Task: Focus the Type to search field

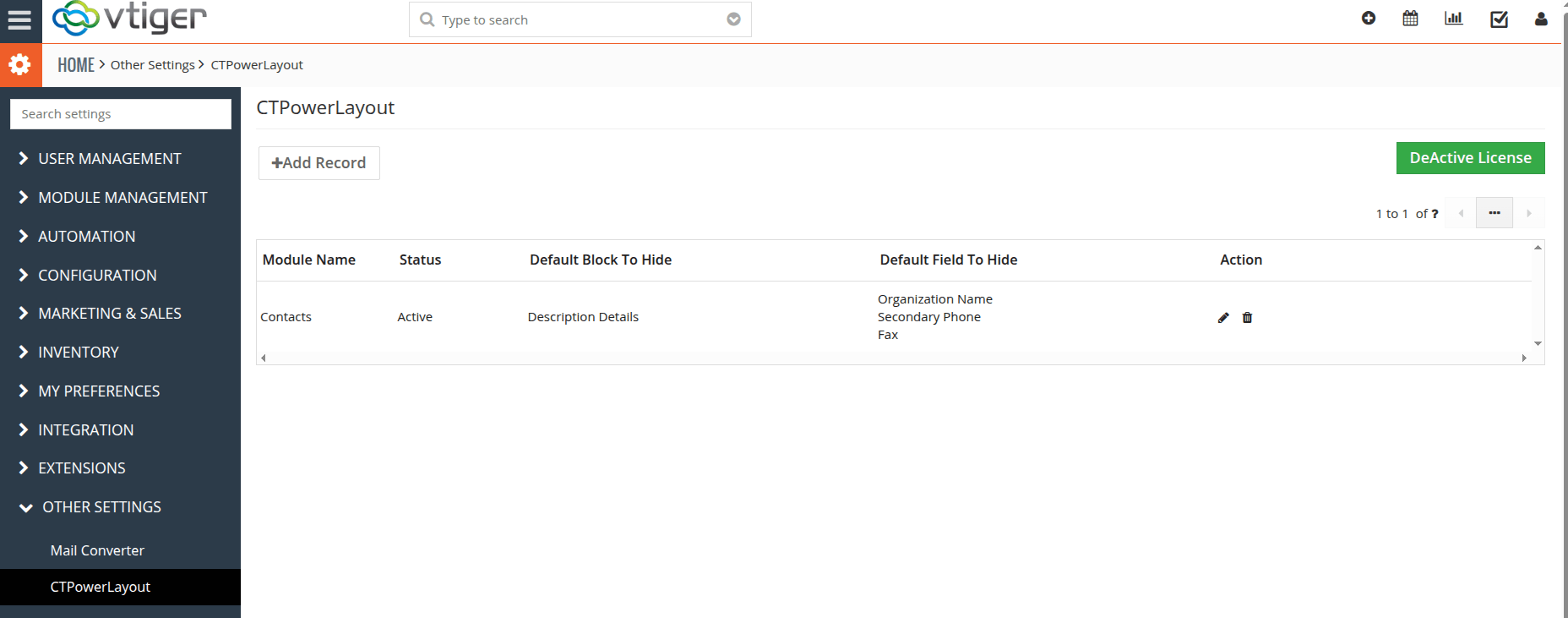Action: 580,19
